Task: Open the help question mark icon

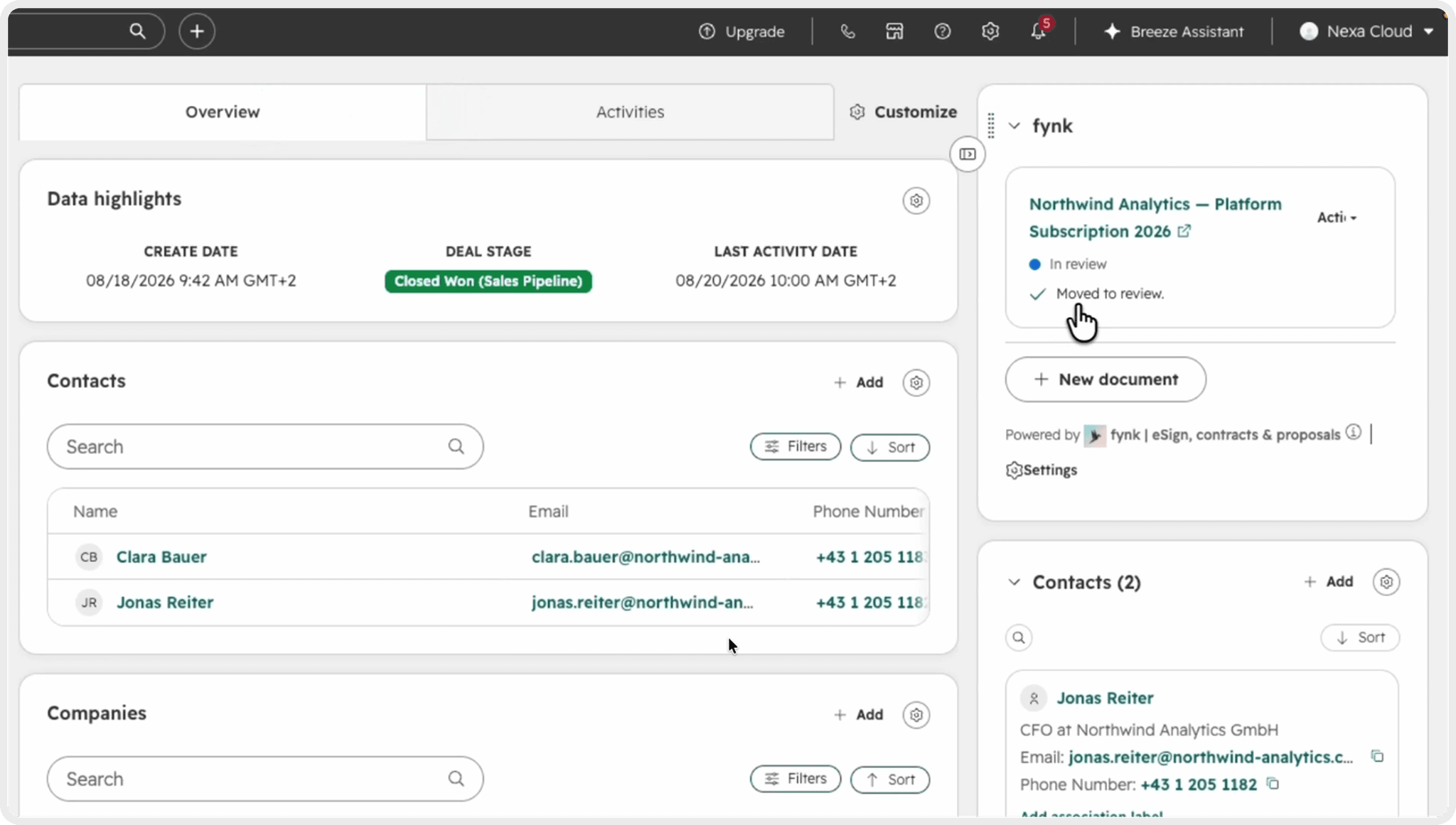Action: [943, 31]
